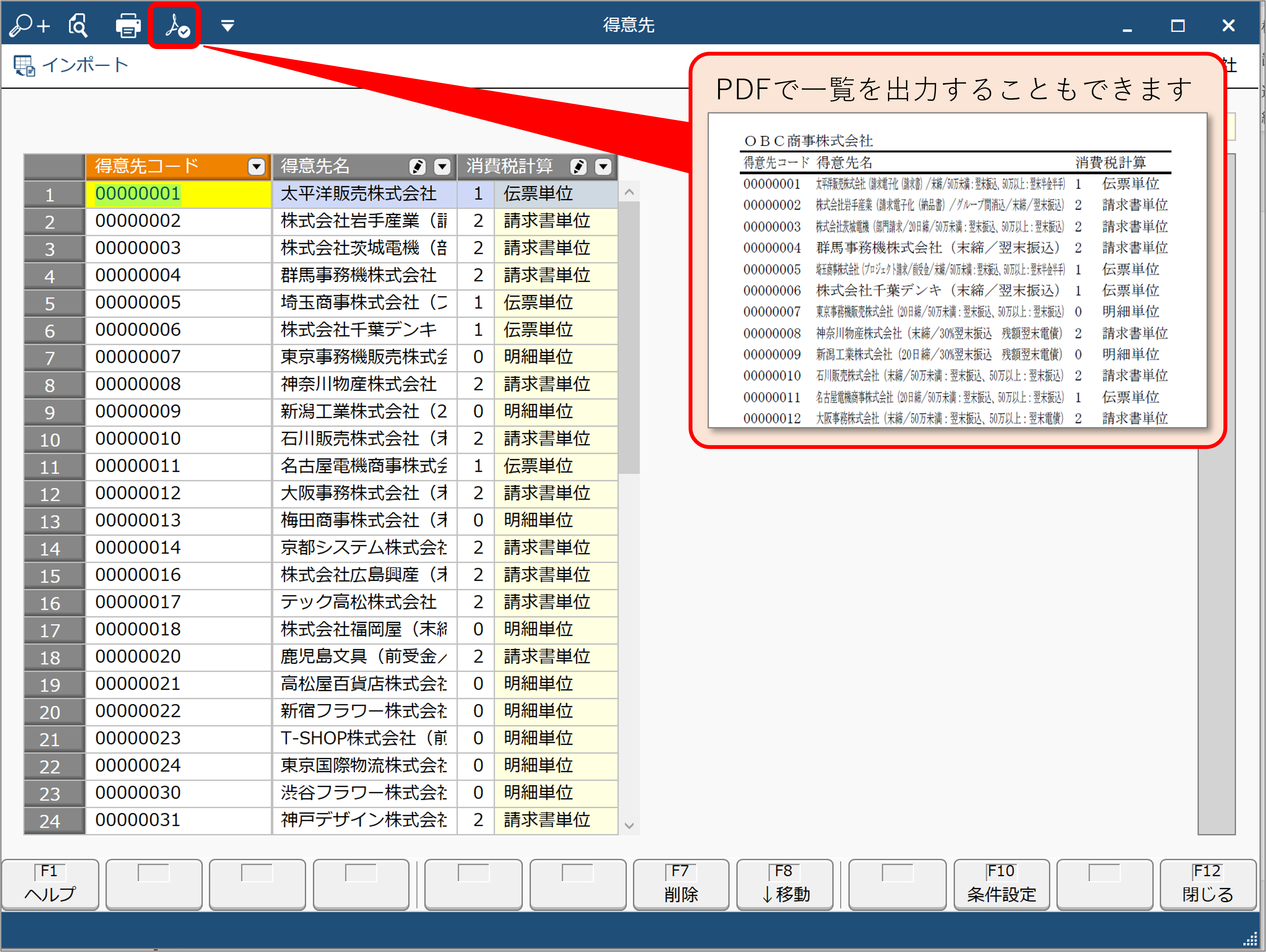Click the インポート import icon
Viewport: 1266px width, 952px height.
(x=24, y=65)
